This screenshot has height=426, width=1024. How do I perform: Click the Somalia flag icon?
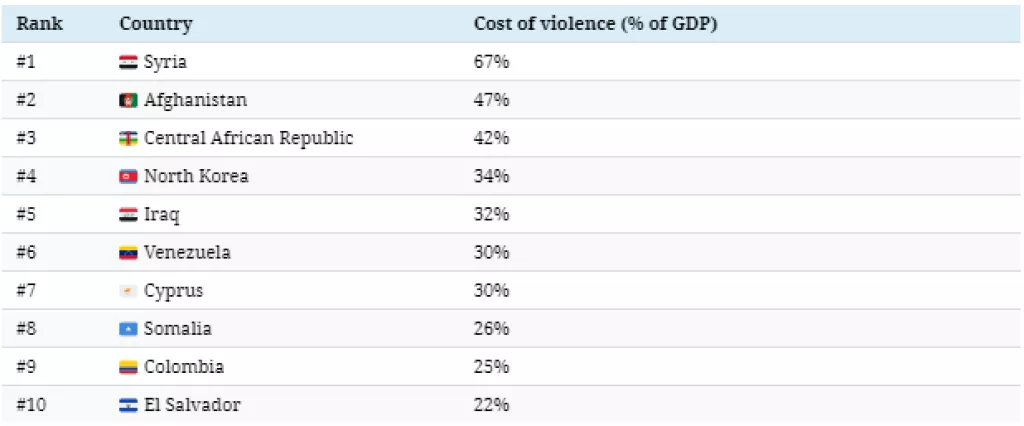tap(128, 329)
